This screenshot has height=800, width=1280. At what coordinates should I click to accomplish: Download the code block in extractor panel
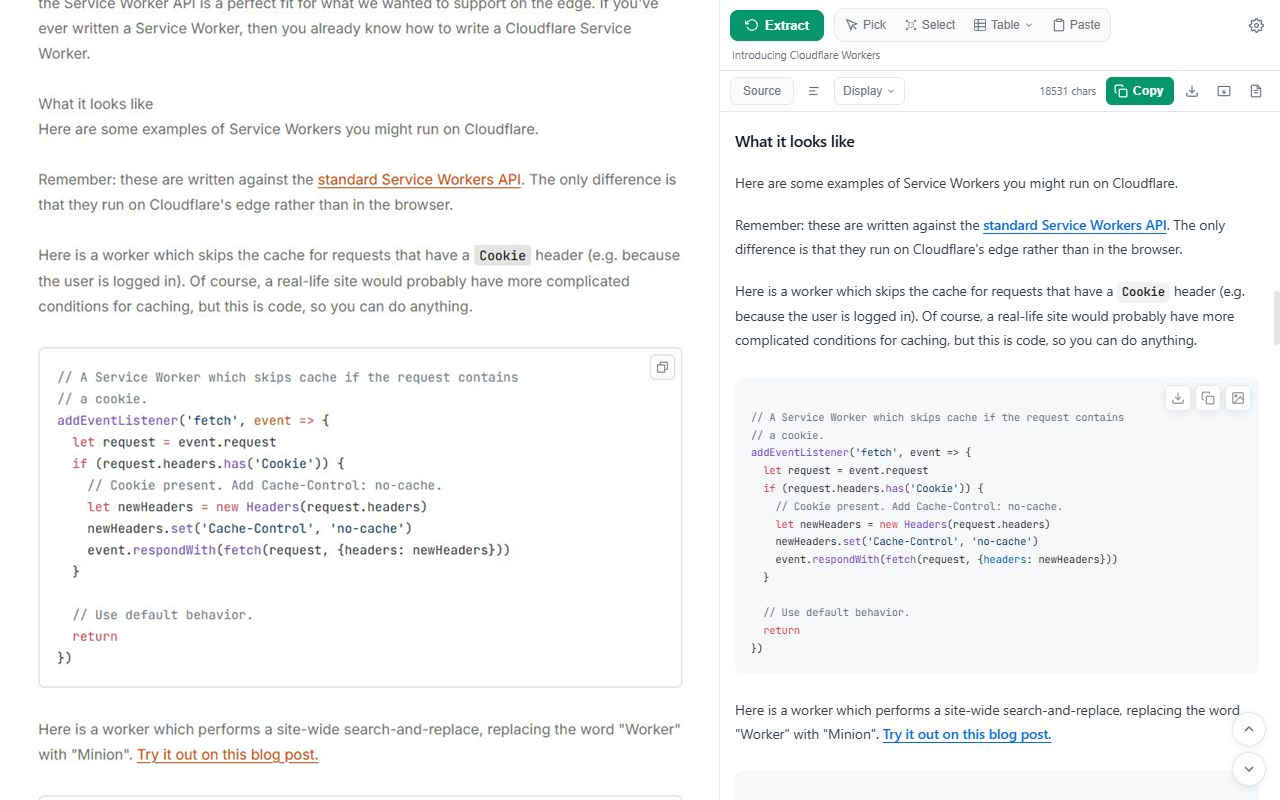pyautogui.click(x=1178, y=398)
